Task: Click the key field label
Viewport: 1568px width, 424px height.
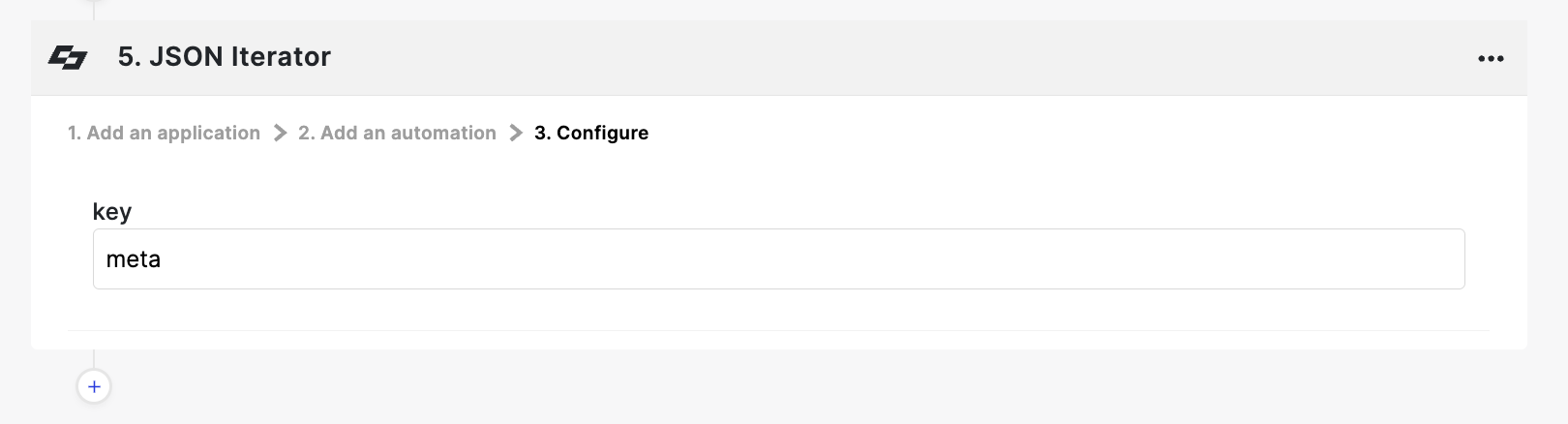Action: pos(112,211)
